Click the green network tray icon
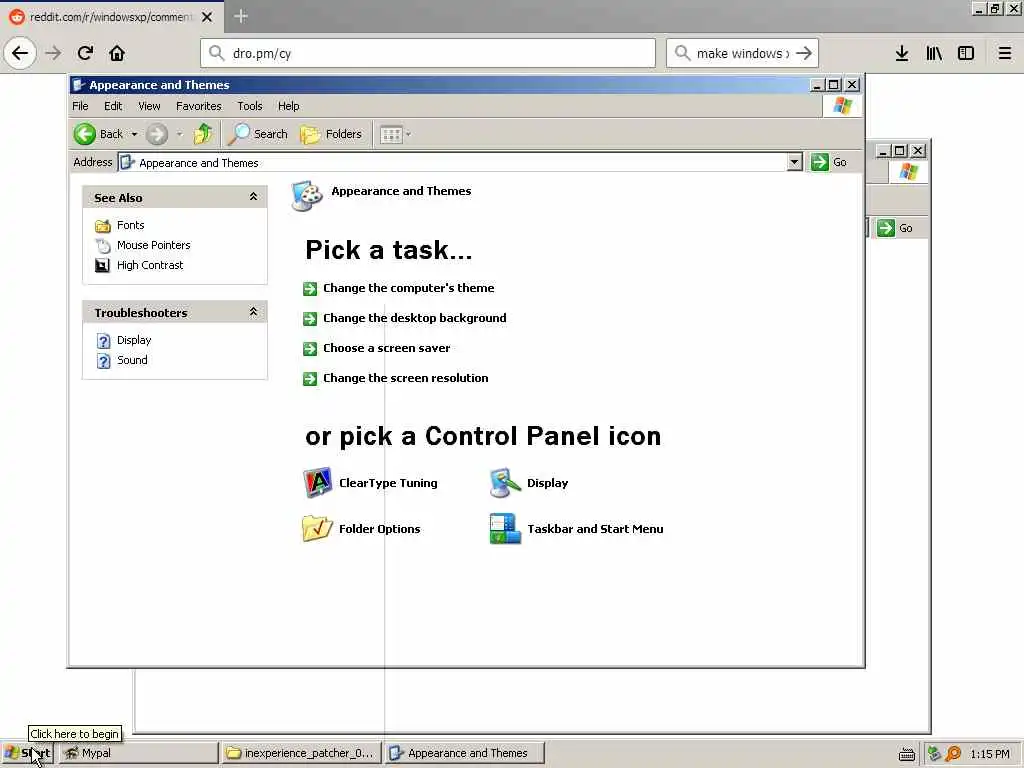 (934, 754)
